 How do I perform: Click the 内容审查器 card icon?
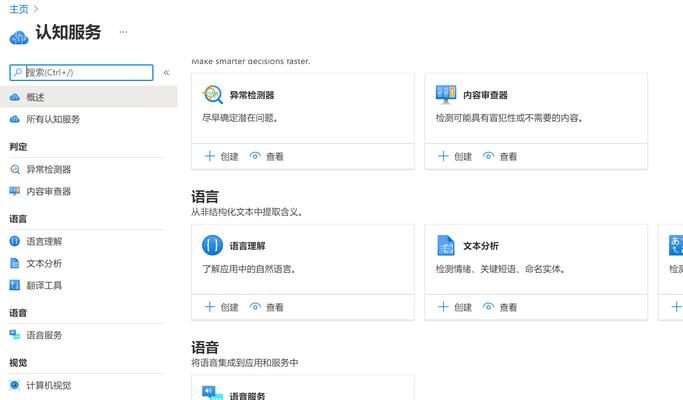(446, 94)
